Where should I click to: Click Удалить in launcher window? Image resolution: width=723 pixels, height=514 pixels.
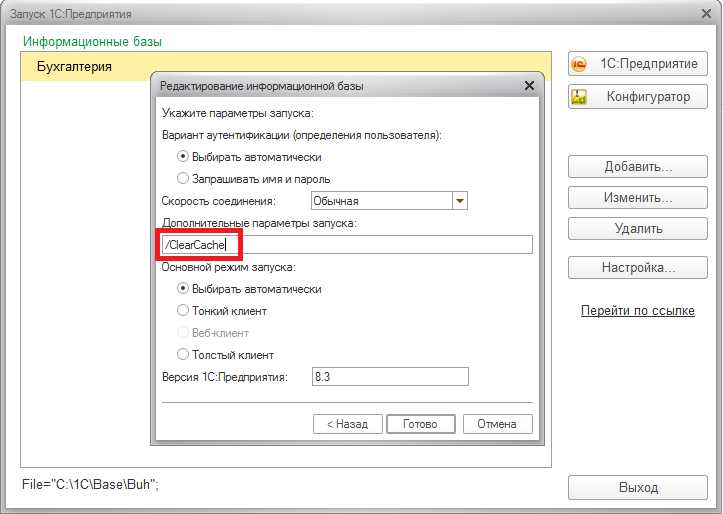pos(638,229)
